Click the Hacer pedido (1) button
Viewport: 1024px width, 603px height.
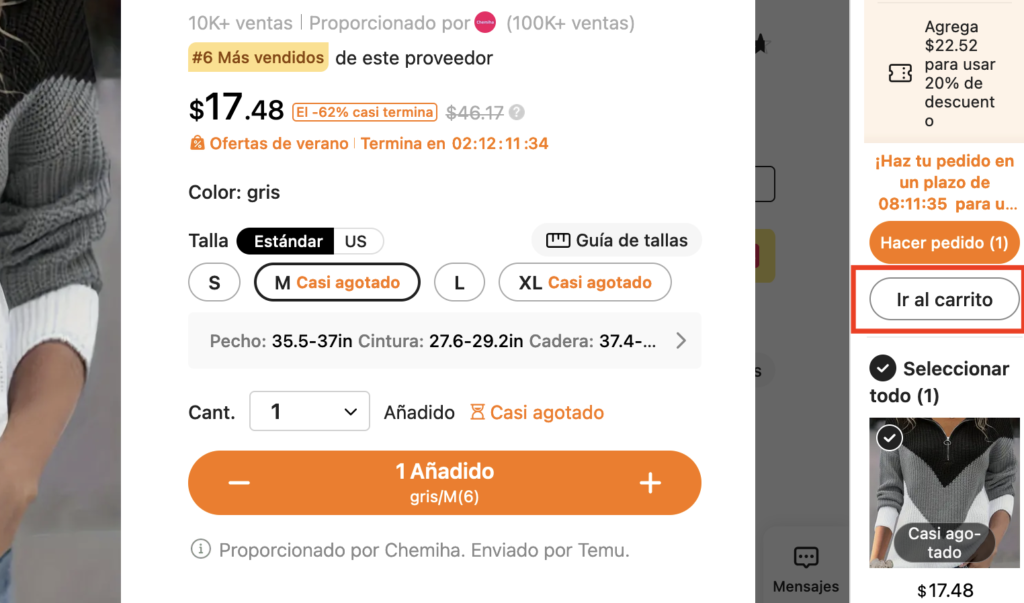click(x=944, y=243)
